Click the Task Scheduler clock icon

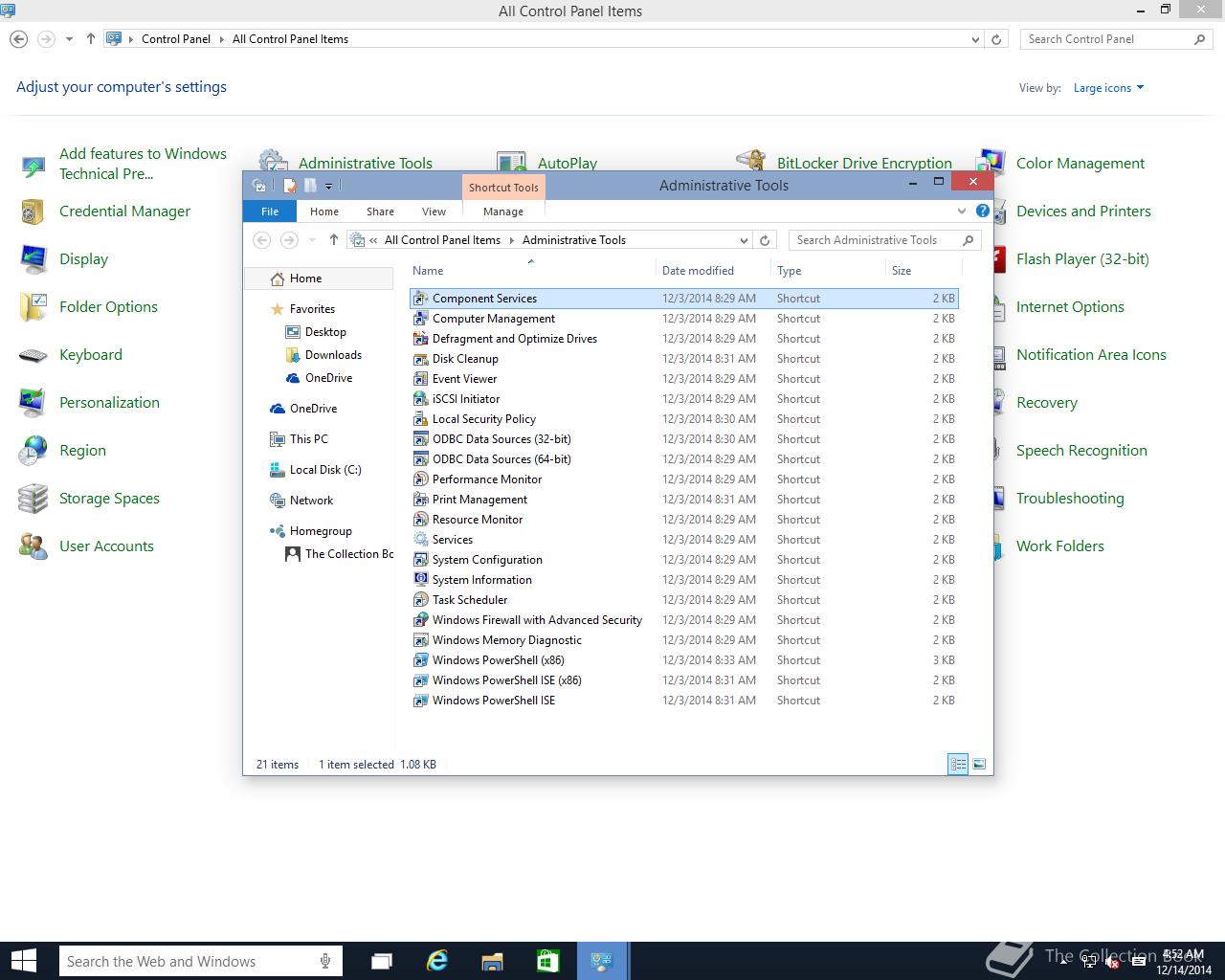point(420,600)
